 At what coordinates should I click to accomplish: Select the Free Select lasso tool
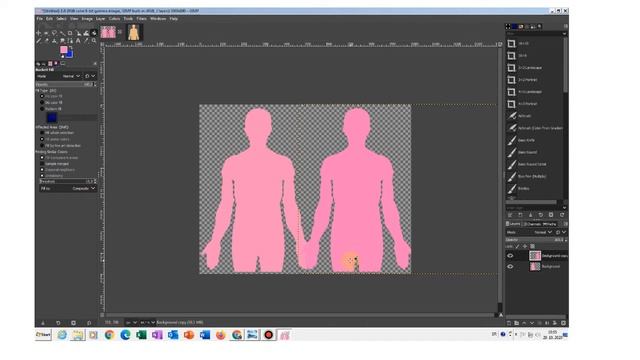(x=54, y=33)
